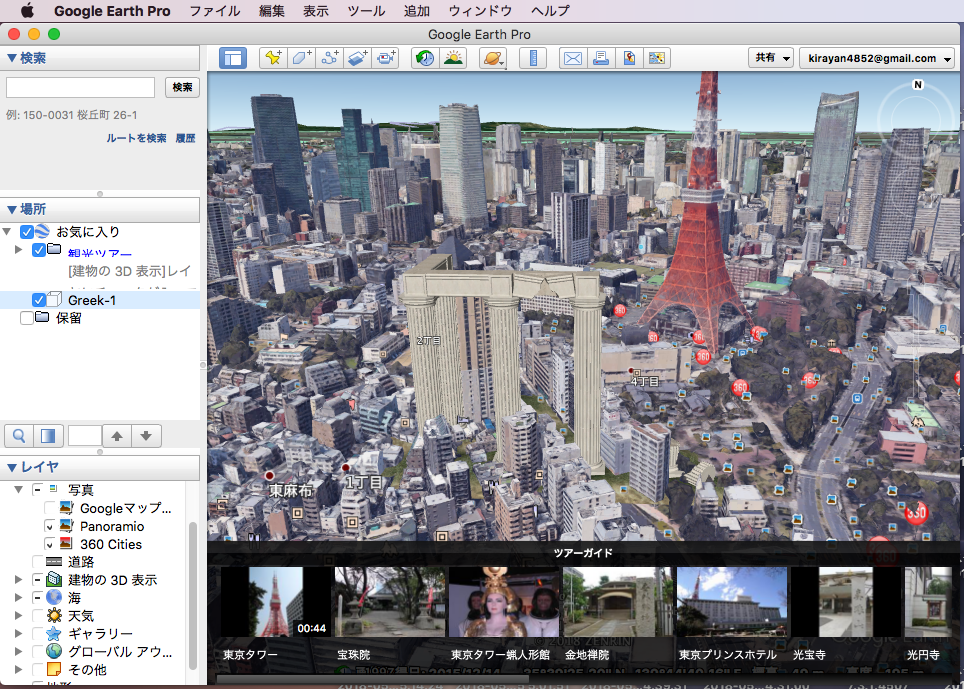Click the tour guide horizontal scrollbar
964x689 pixels.
tap(373, 679)
